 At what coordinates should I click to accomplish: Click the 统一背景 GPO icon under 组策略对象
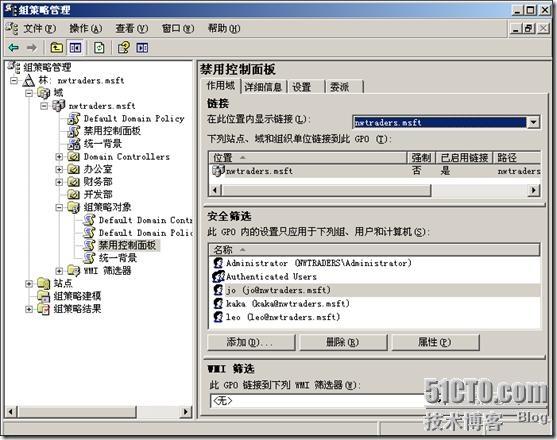click(x=89, y=258)
